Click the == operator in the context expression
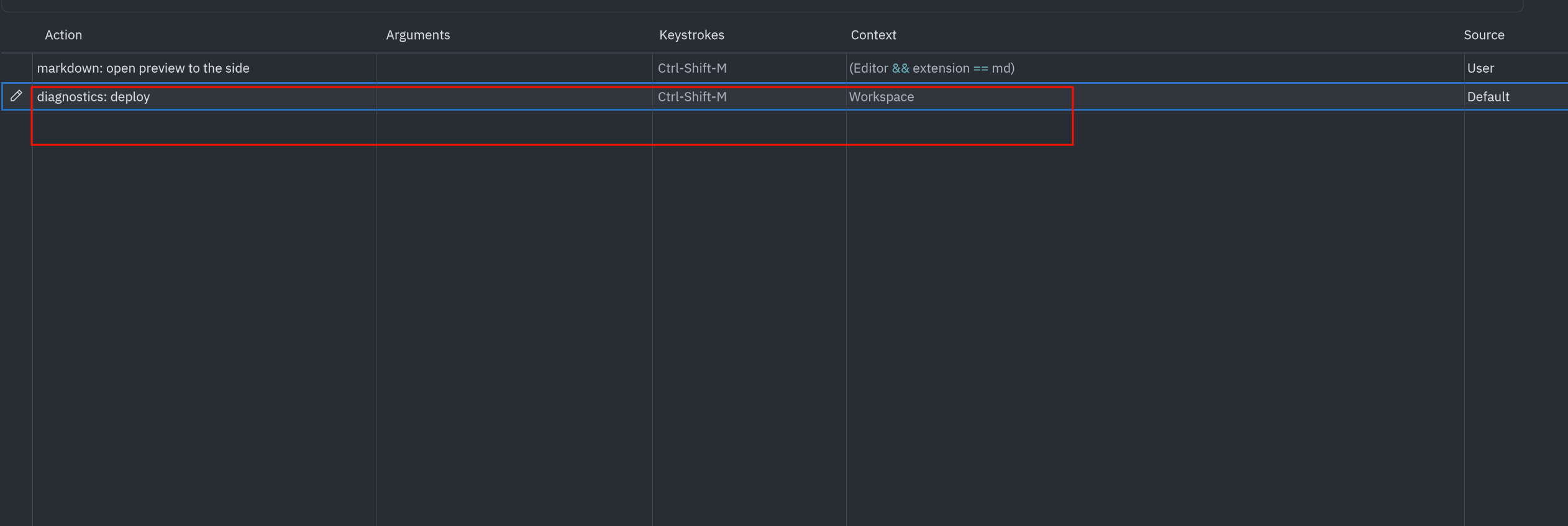The width and height of the screenshot is (1568, 526). coord(980,68)
